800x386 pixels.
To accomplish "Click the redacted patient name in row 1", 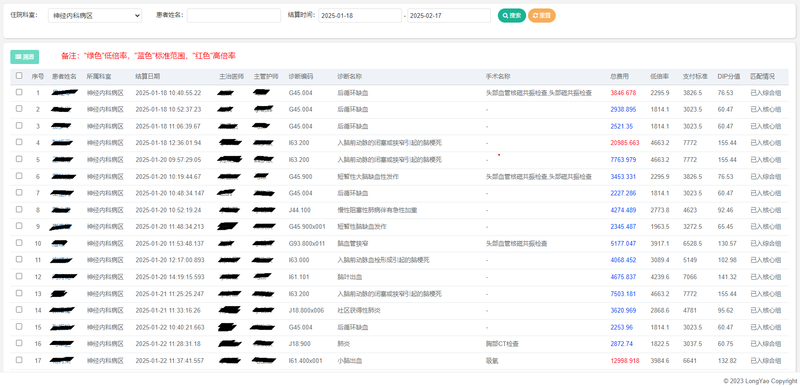I will [x=65, y=92].
